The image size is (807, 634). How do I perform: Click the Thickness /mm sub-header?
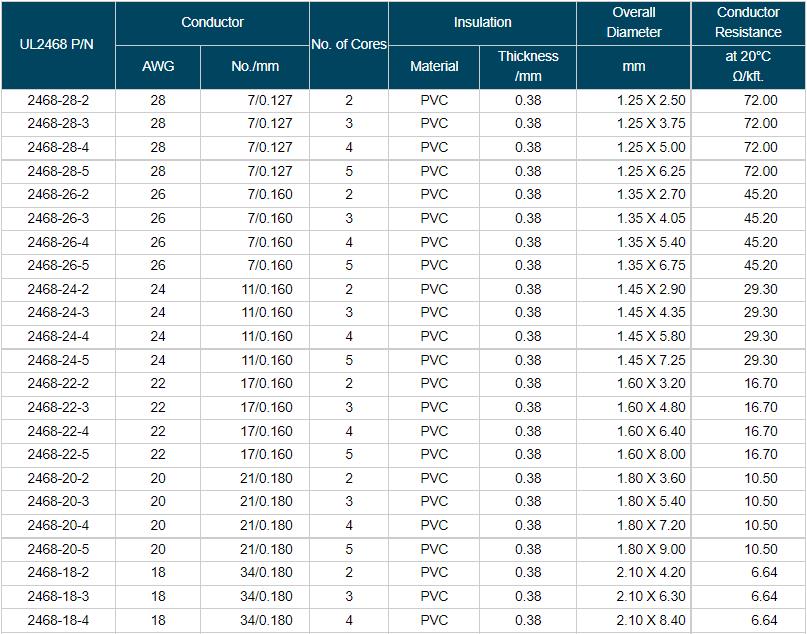pyautogui.click(x=528, y=66)
